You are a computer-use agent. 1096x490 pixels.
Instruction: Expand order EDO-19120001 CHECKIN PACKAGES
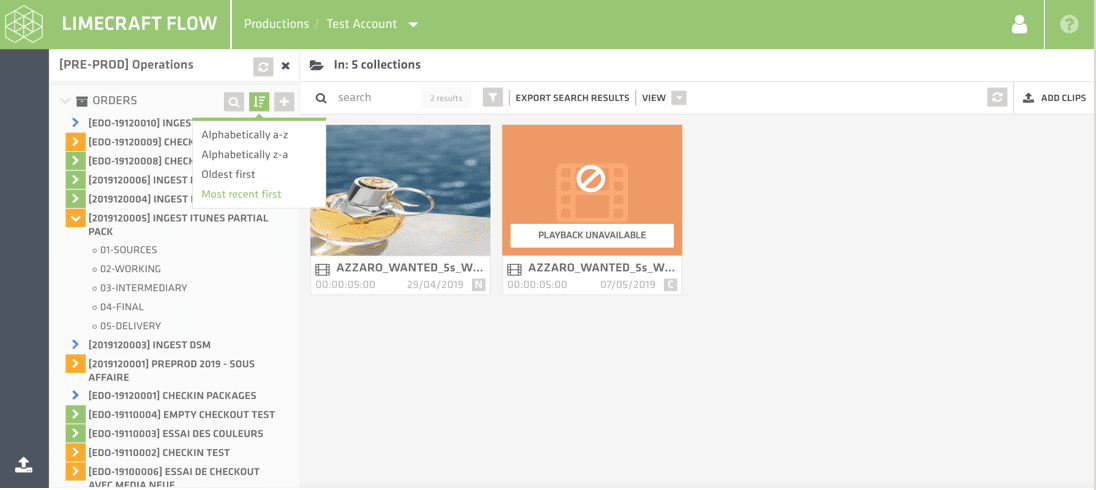[x=75, y=396]
